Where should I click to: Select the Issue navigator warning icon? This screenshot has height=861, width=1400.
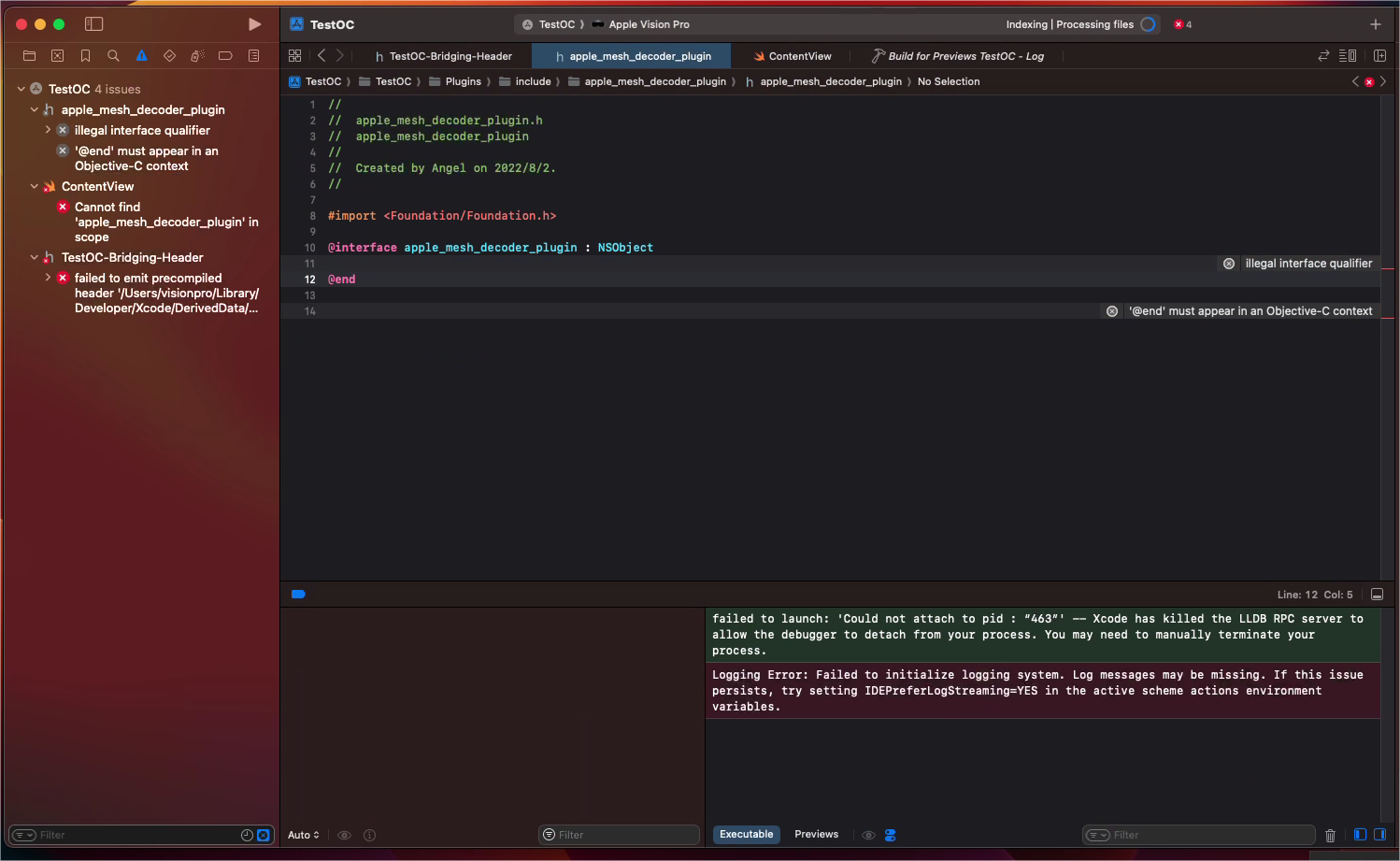click(x=141, y=56)
